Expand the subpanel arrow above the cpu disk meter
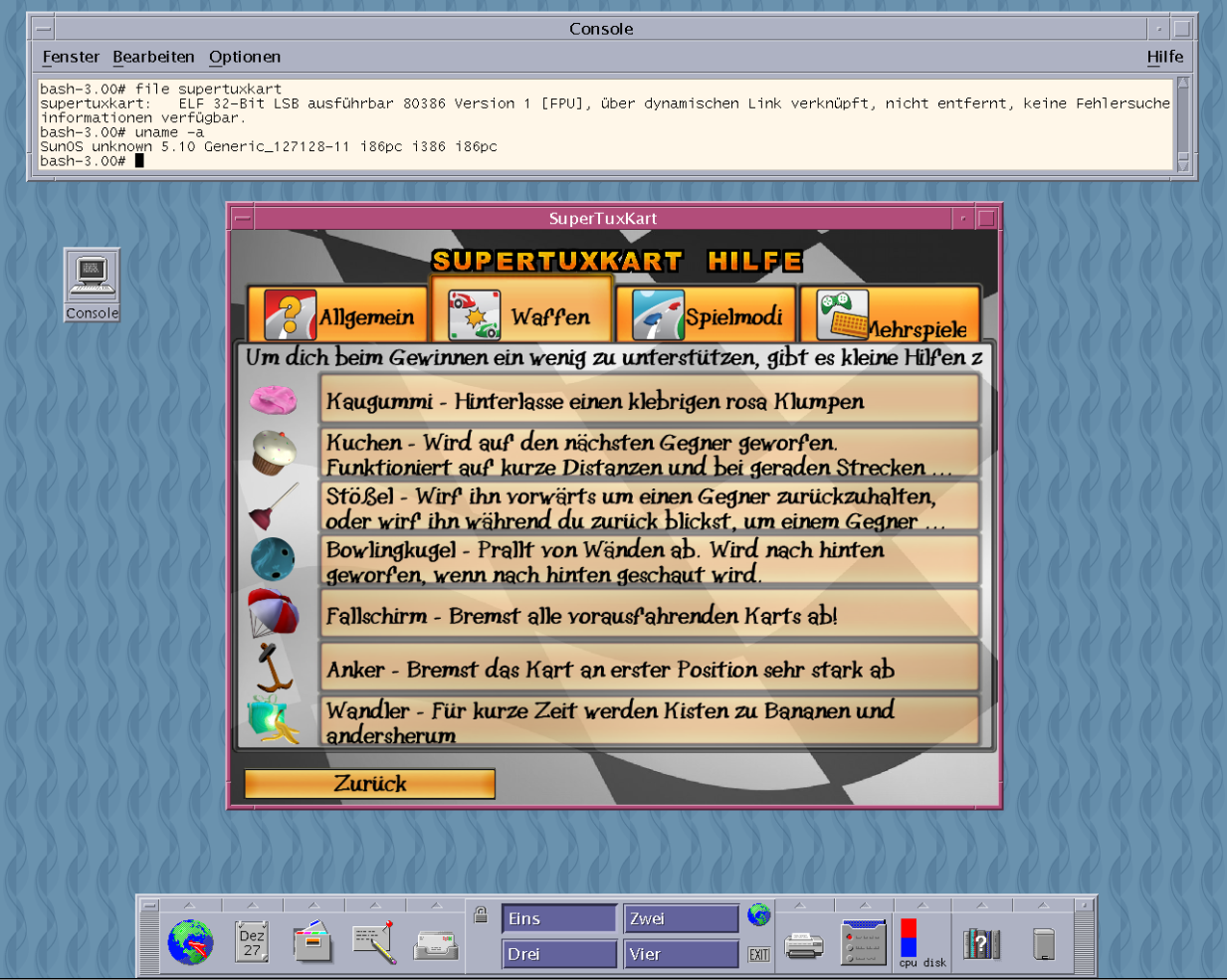This screenshot has width=1227, height=980. coord(921,905)
